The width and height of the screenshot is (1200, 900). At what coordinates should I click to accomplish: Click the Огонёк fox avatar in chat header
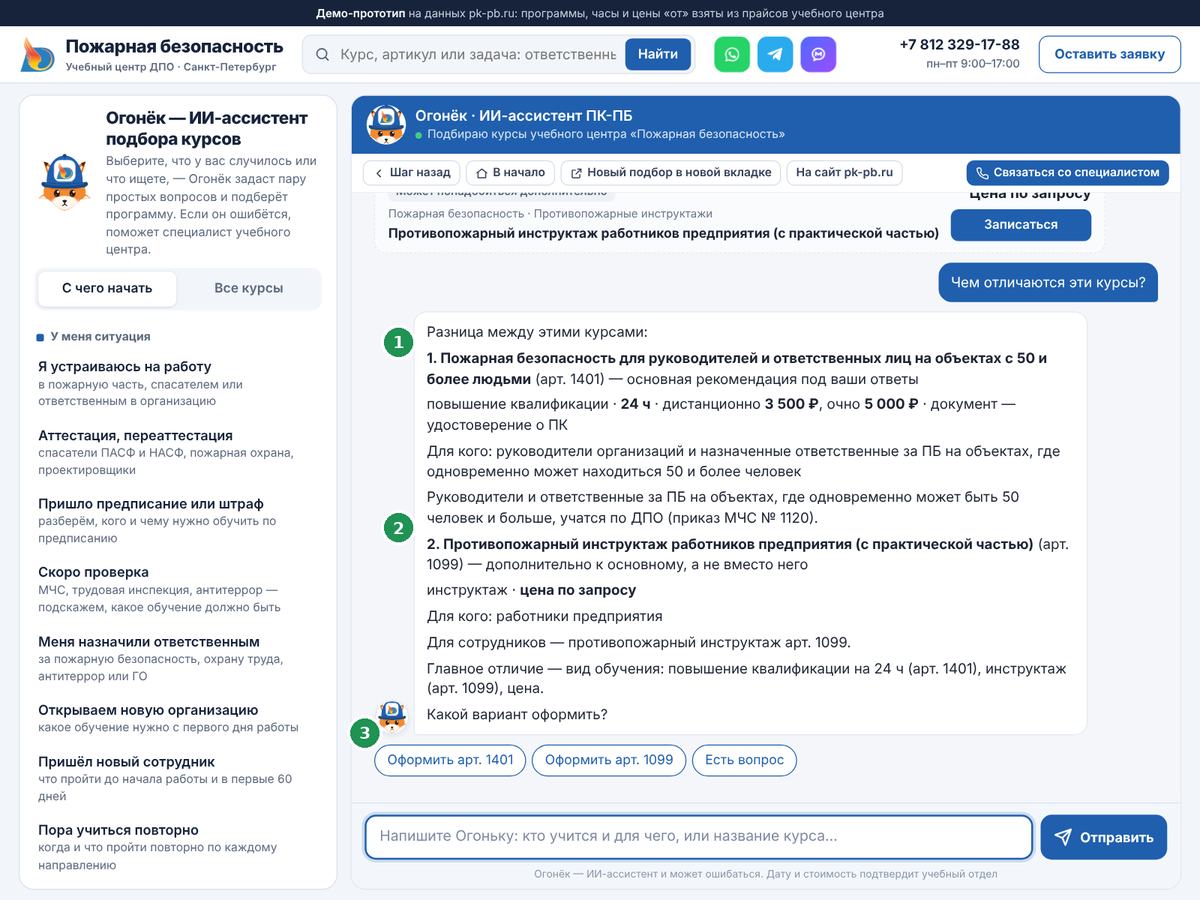[386, 124]
